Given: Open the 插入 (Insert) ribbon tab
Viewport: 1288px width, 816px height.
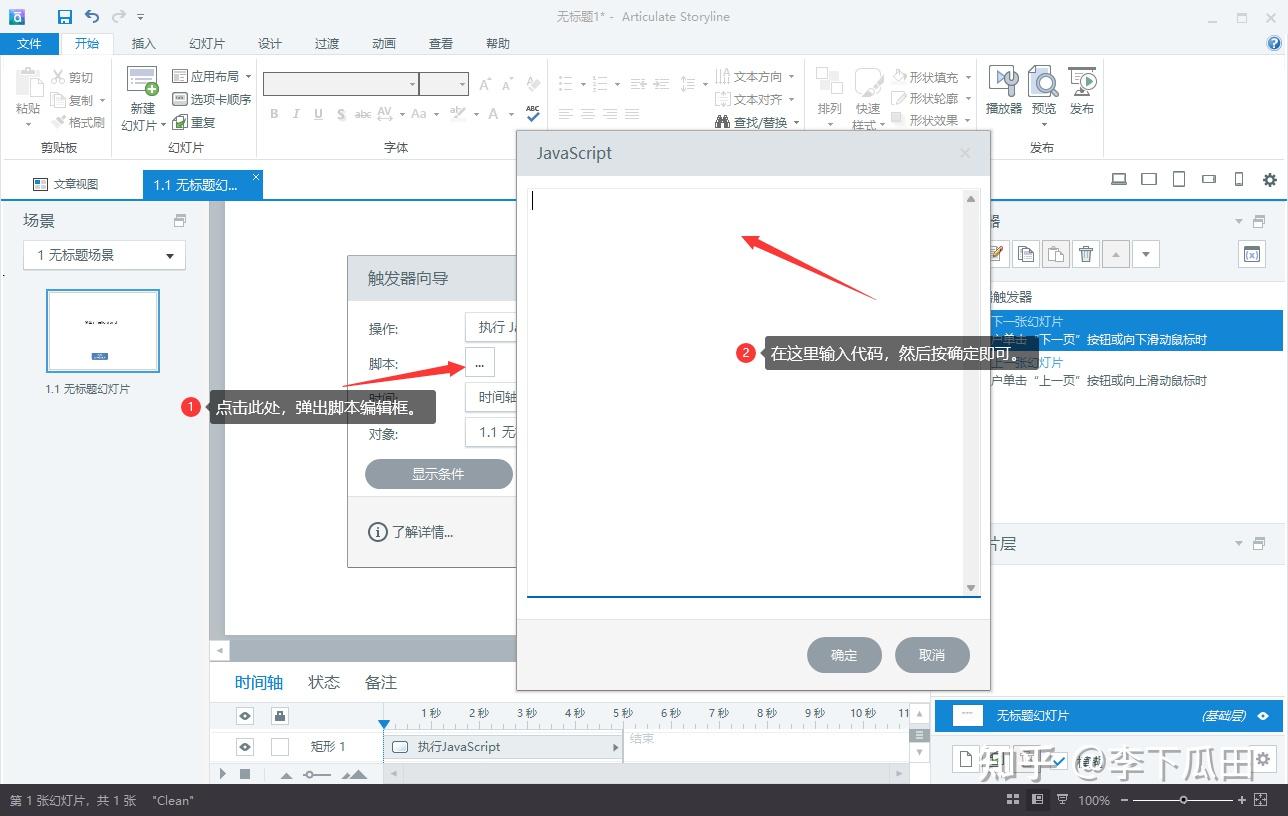Looking at the screenshot, I should click(x=144, y=43).
